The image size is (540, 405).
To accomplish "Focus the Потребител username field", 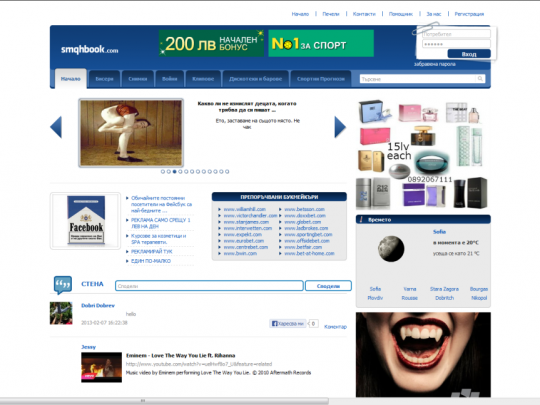I will click(456, 34).
